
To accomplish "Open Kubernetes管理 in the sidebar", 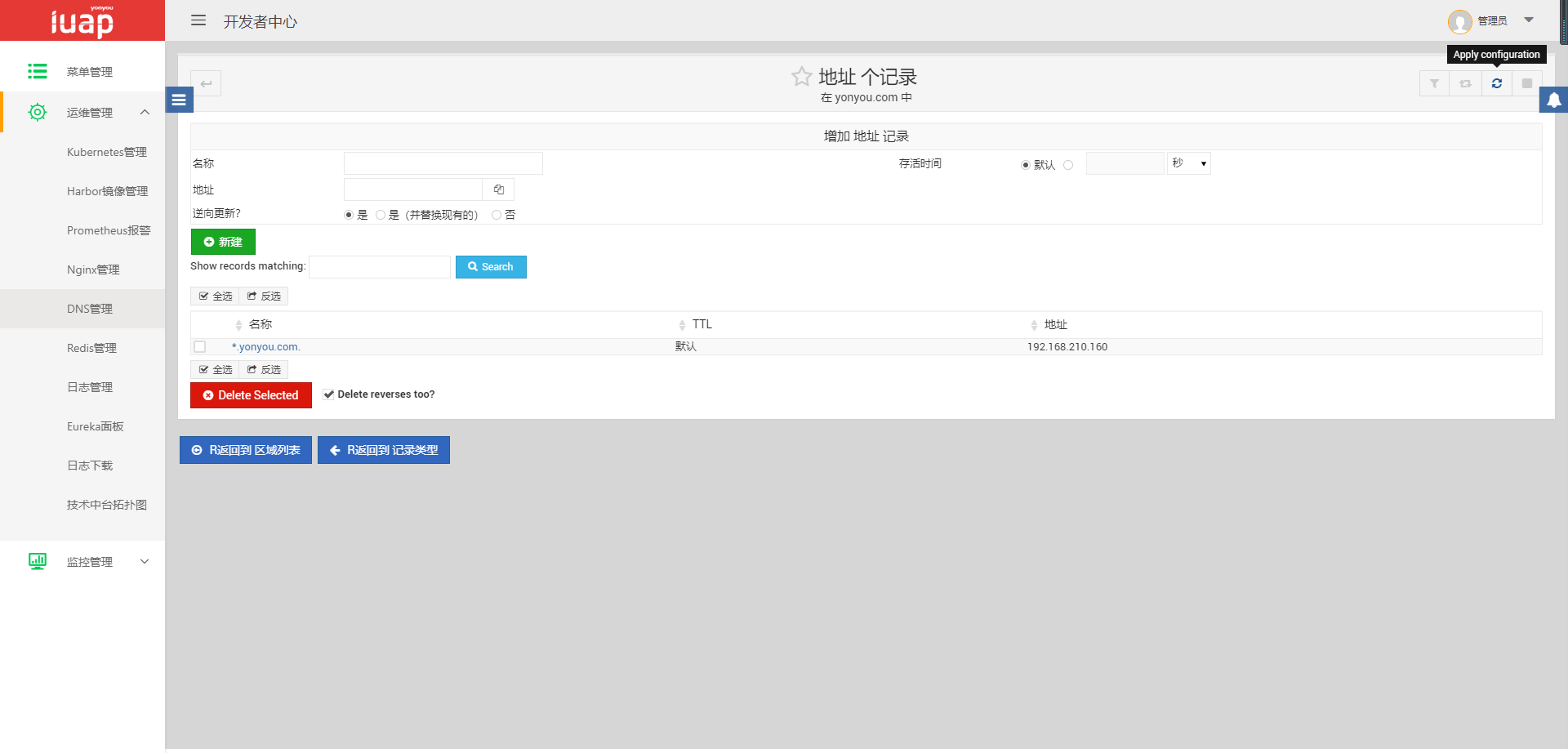I will (x=106, y=152).
